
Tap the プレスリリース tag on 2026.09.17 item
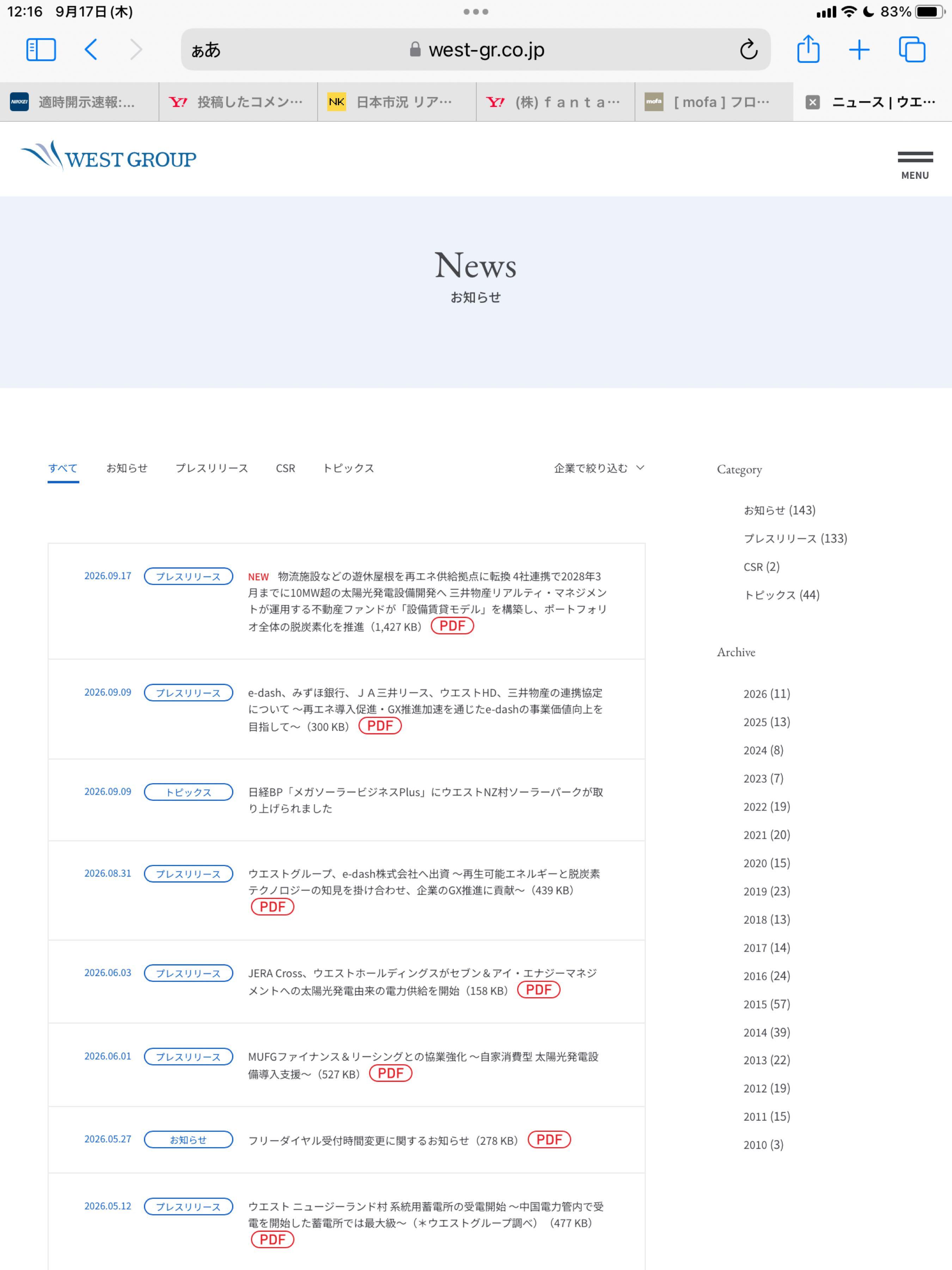click(188, 576)
